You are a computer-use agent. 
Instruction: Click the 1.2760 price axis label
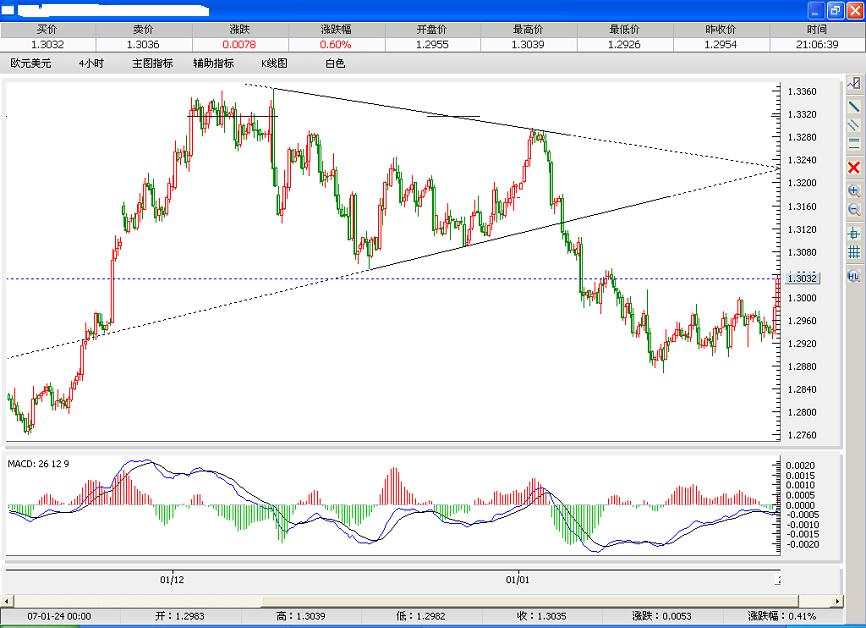coord(802,435)
